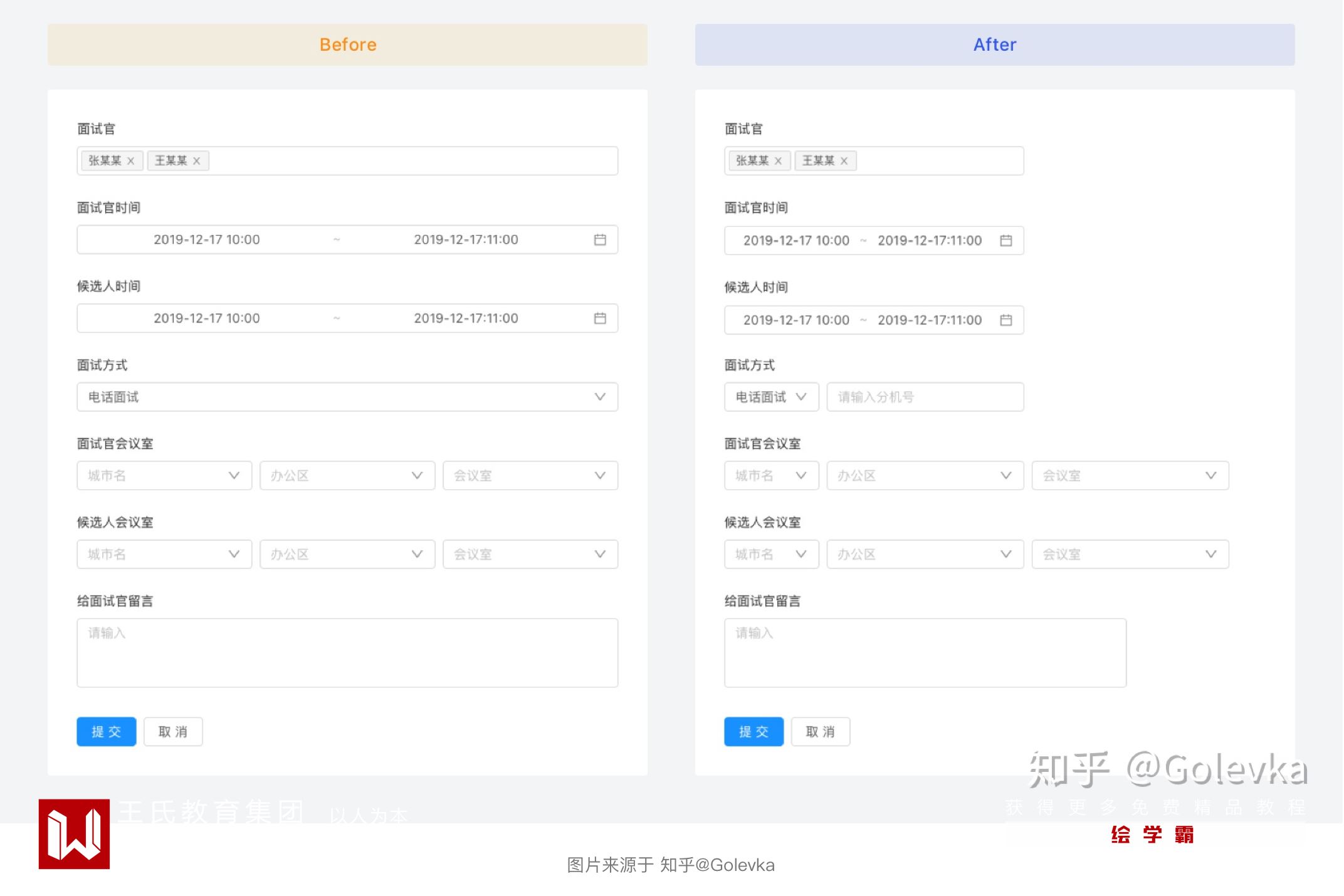Open 城市名 dropdown under 面试官会议室 in Before form
1344x896 pixels.
[x=164, y=476]
